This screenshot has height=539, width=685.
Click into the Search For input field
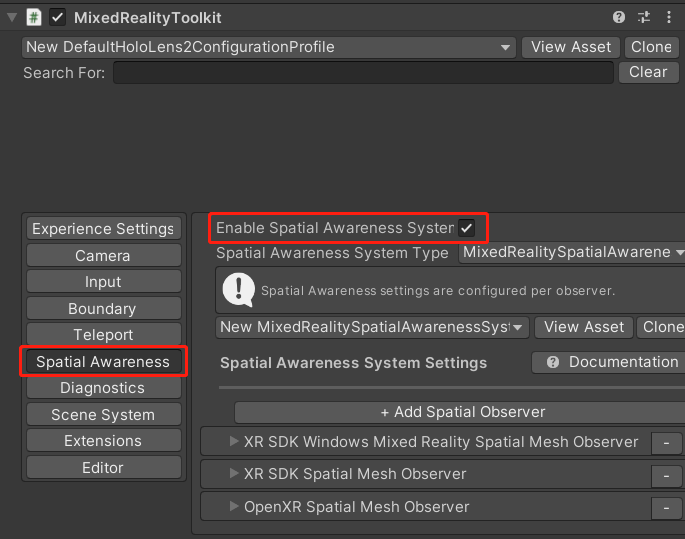pos(363,72)
